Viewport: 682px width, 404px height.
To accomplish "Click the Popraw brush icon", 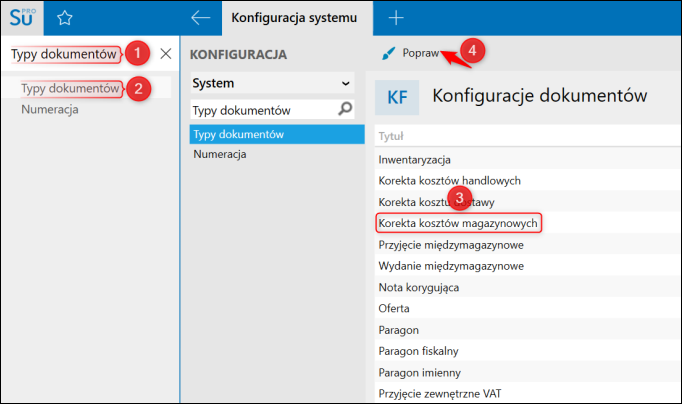I will click(x=389, y=53).
